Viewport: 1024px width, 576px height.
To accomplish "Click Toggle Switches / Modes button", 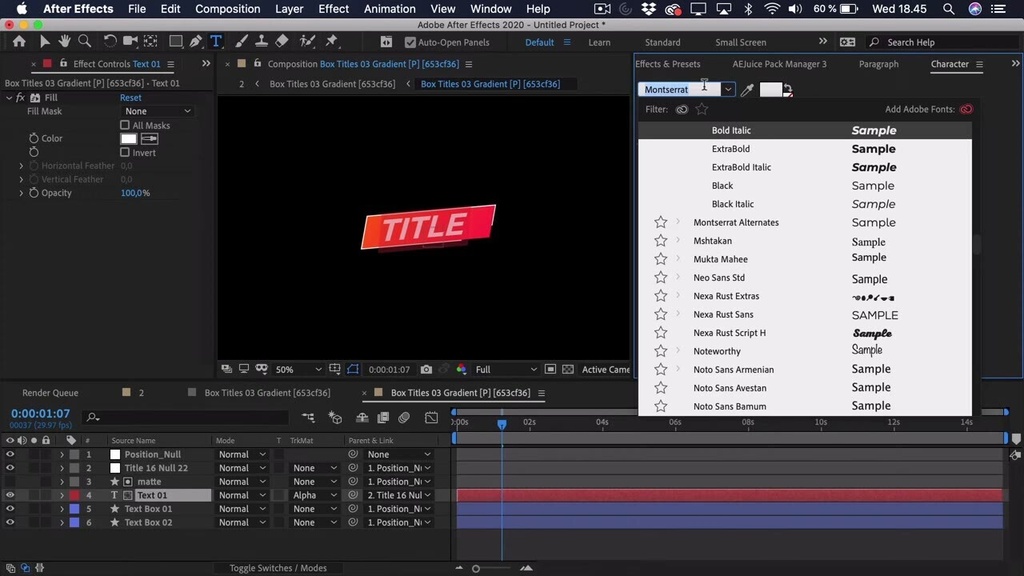I will [278, 568].
